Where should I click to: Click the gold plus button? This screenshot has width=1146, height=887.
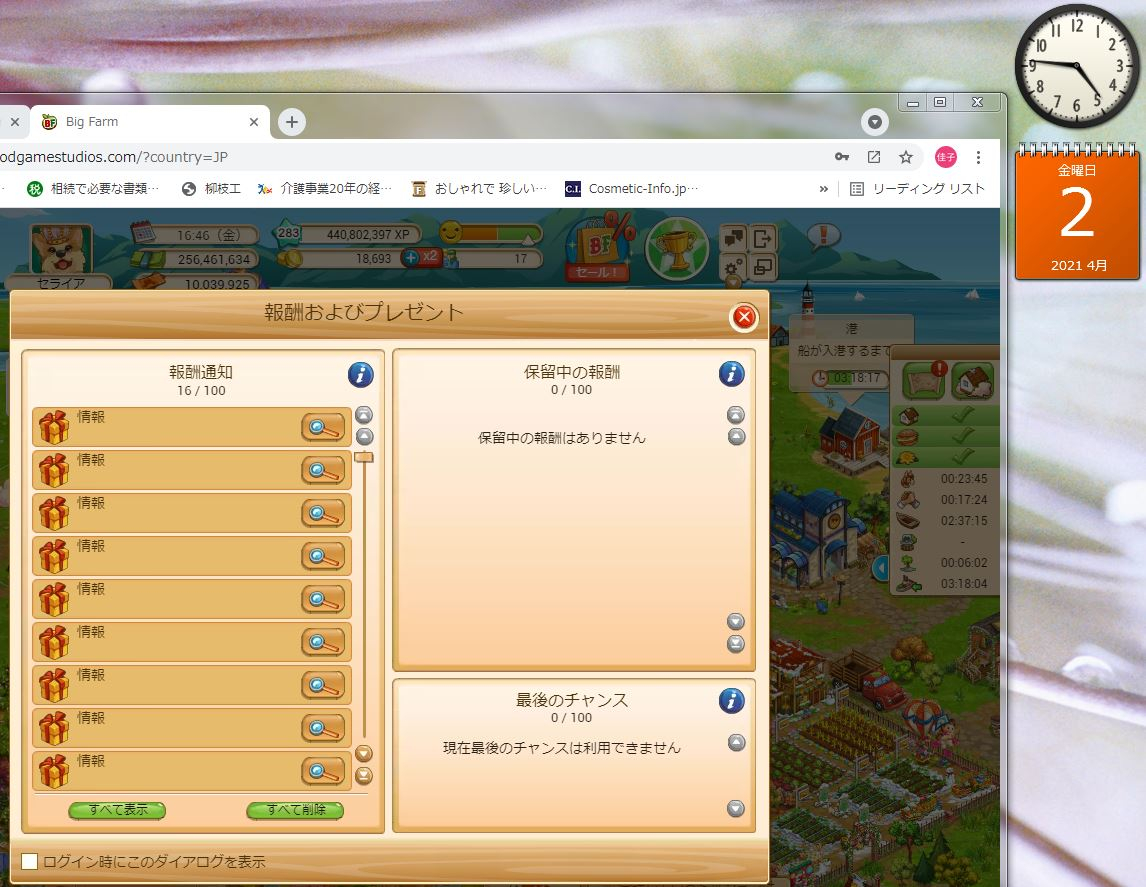[x=411, y=257]
